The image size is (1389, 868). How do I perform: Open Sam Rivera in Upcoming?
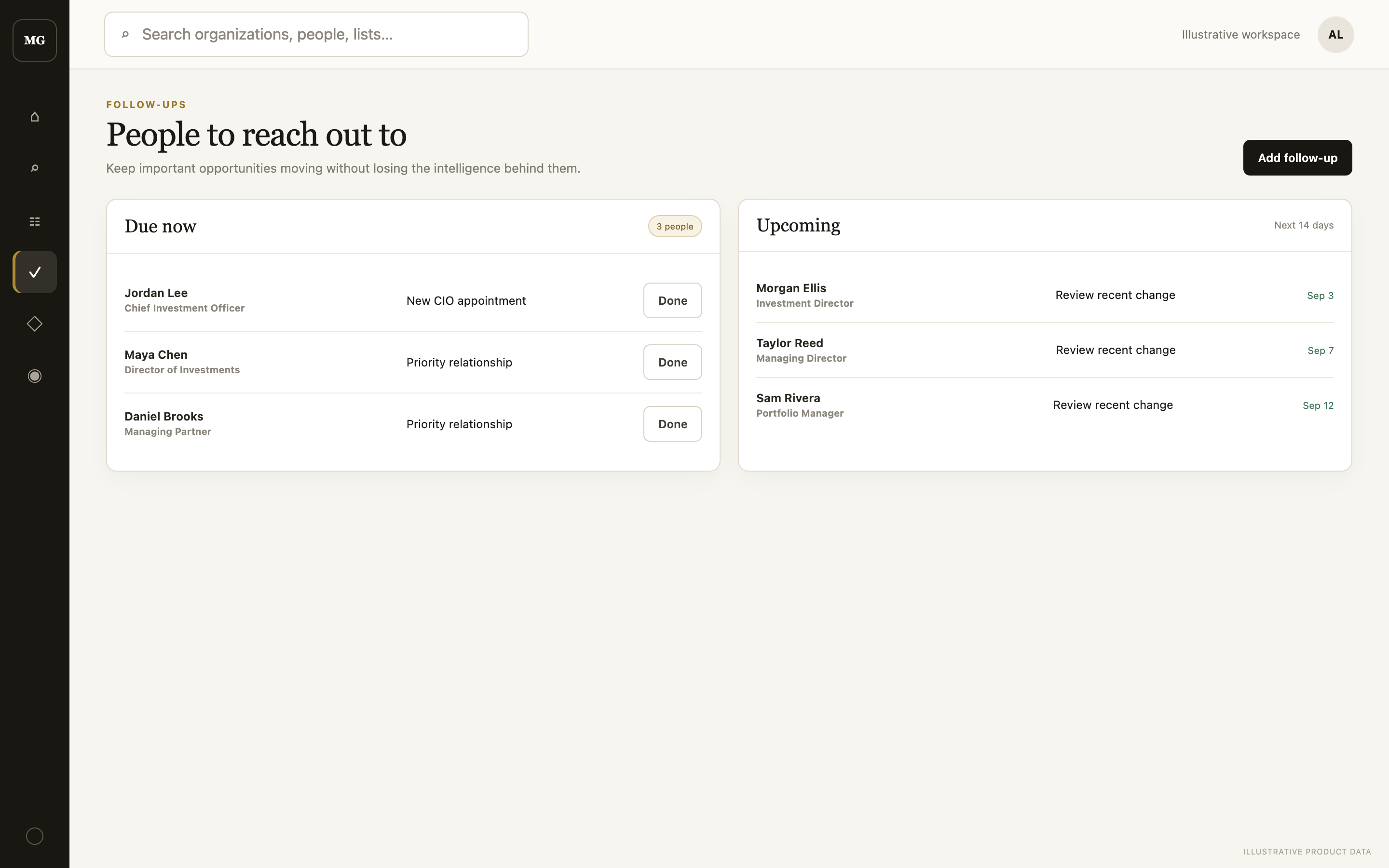click(x=788, y=398)
